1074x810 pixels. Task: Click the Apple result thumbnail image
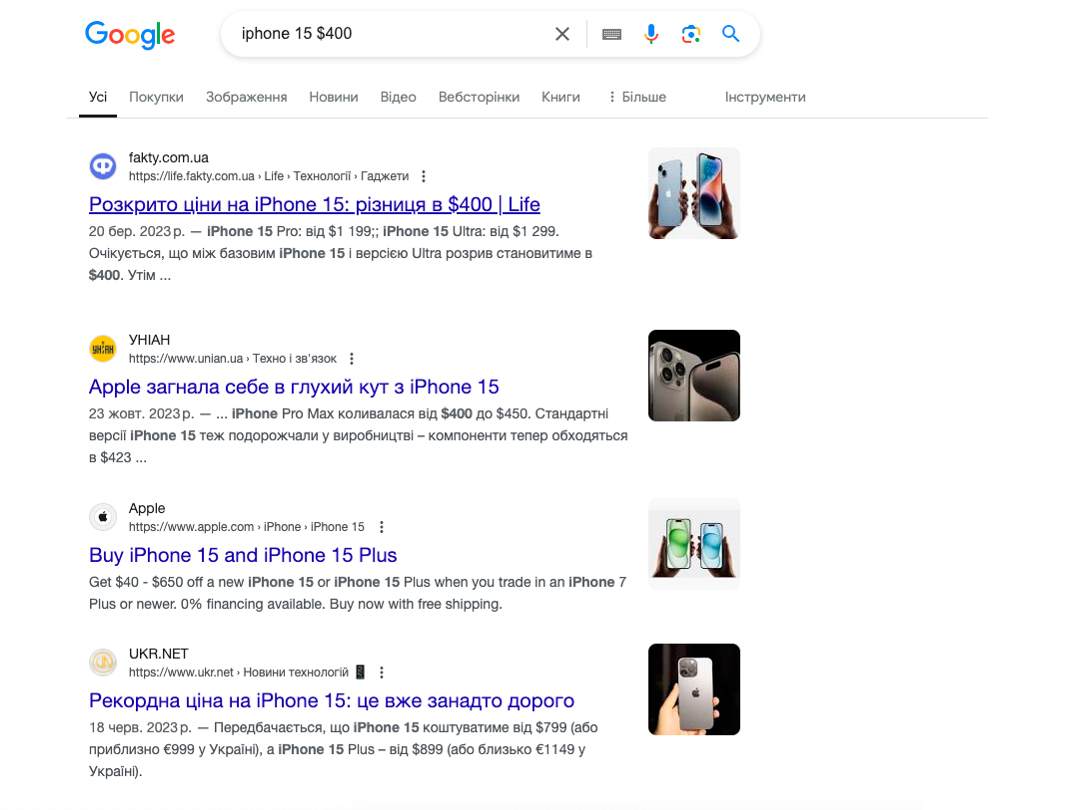click(x=694, y=544)
